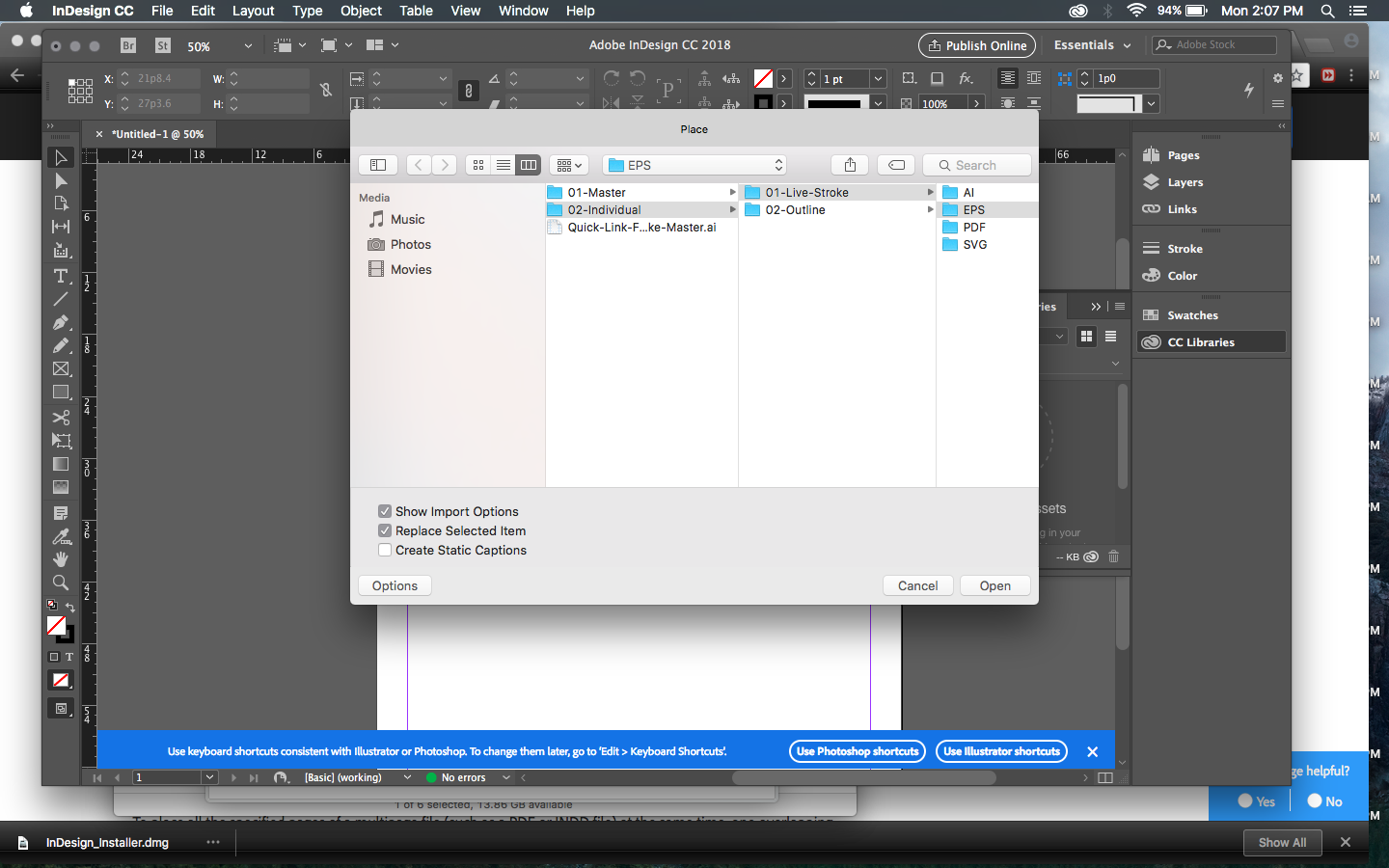
Task: Click the Search field in Place dialog
Action: pos(977,165)
